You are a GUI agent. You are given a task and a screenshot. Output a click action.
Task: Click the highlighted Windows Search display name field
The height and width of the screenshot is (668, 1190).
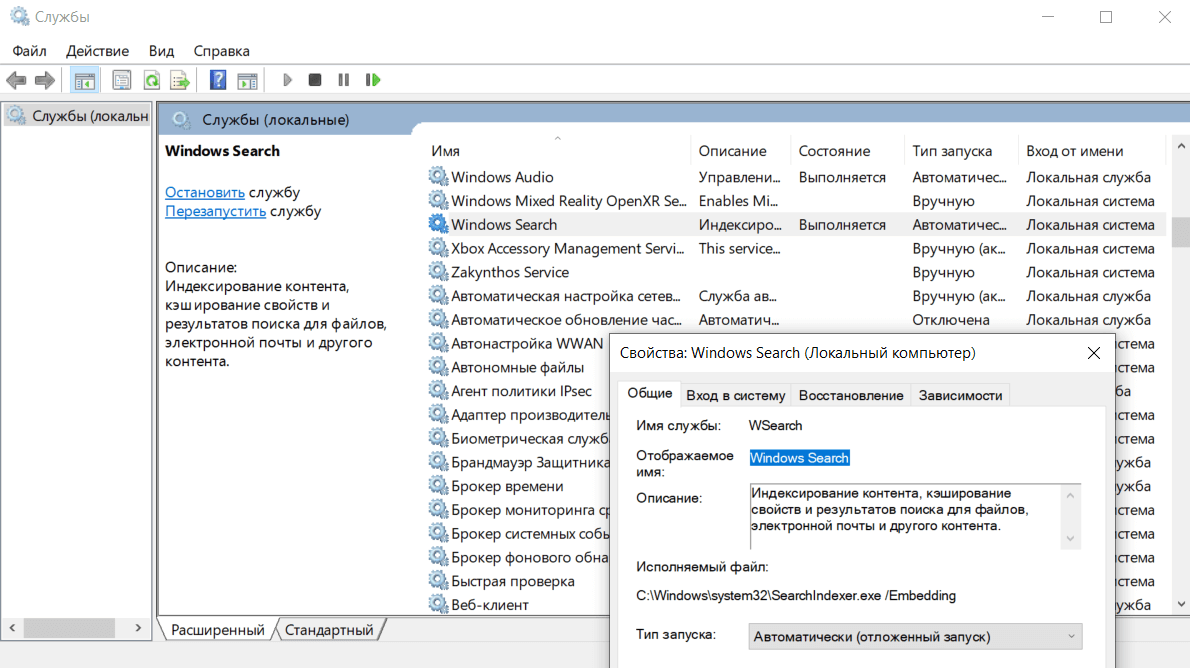pos(799,458)
